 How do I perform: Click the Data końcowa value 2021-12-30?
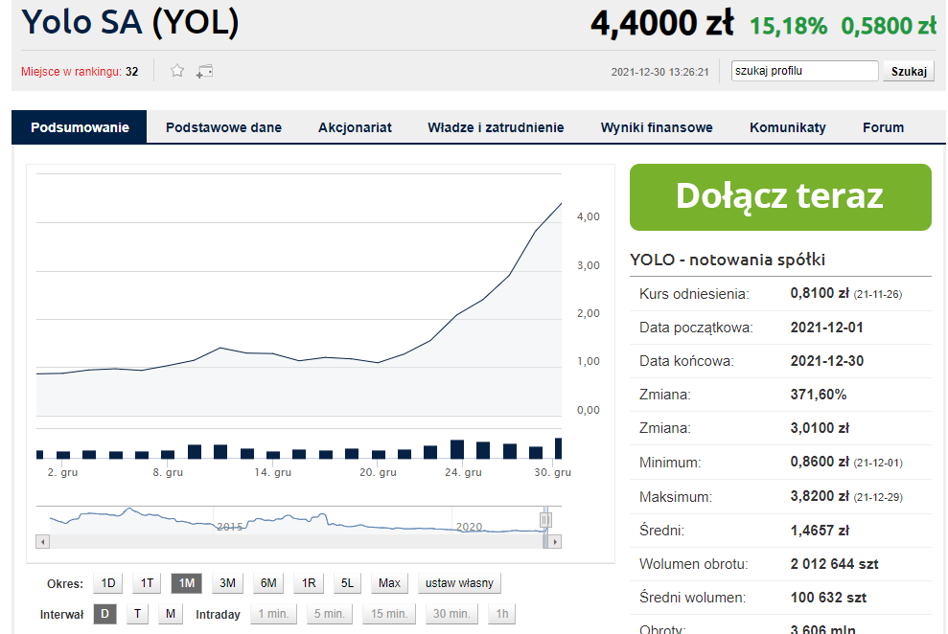pyautogui.click(x=827, y=361)
